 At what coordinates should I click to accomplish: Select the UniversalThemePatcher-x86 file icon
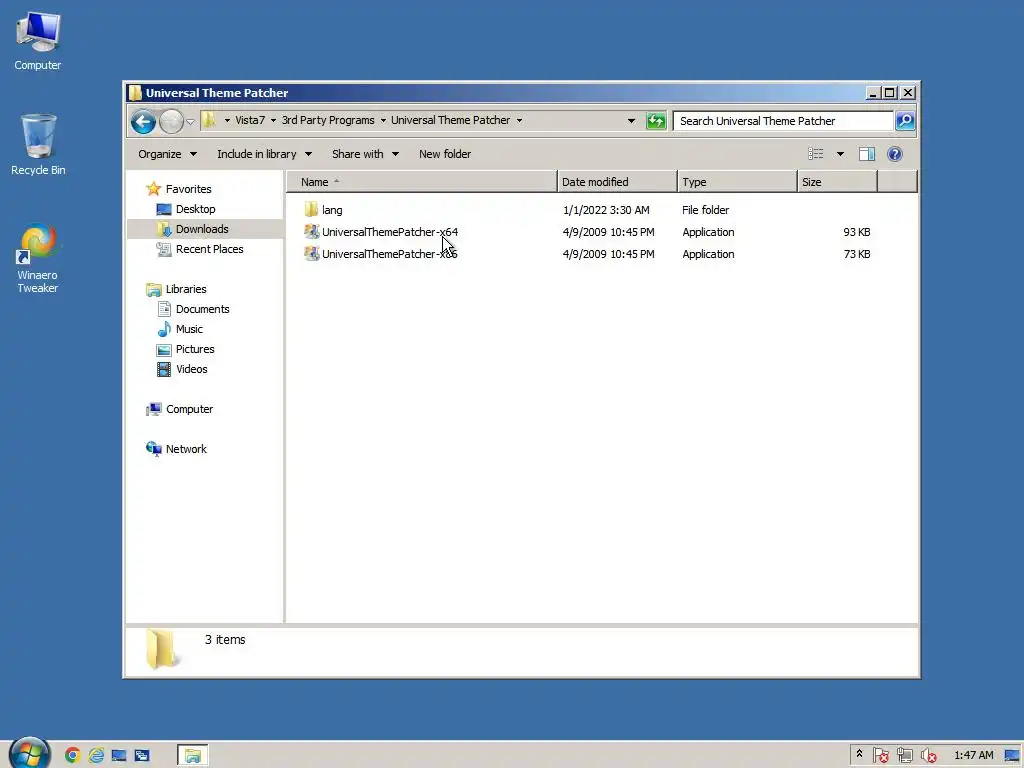(x=312, y=254)
